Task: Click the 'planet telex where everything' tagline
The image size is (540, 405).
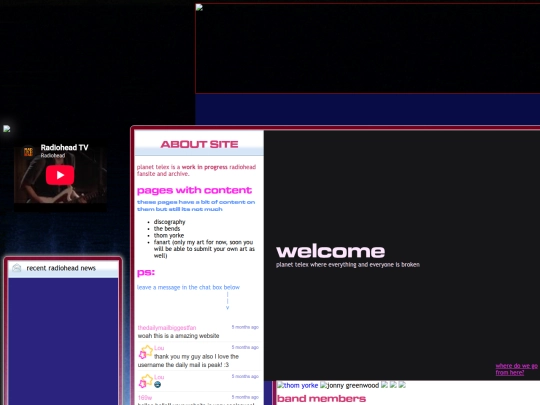Action: pyautogui.click(x=347, y=264)
